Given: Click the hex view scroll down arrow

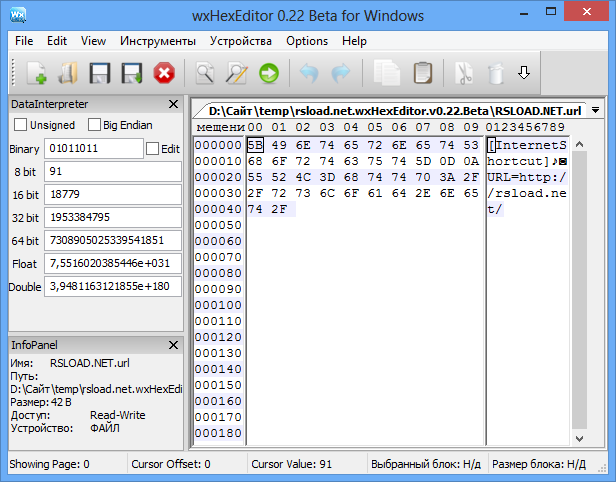Looking at the screenshot, I should pos(579,438).
